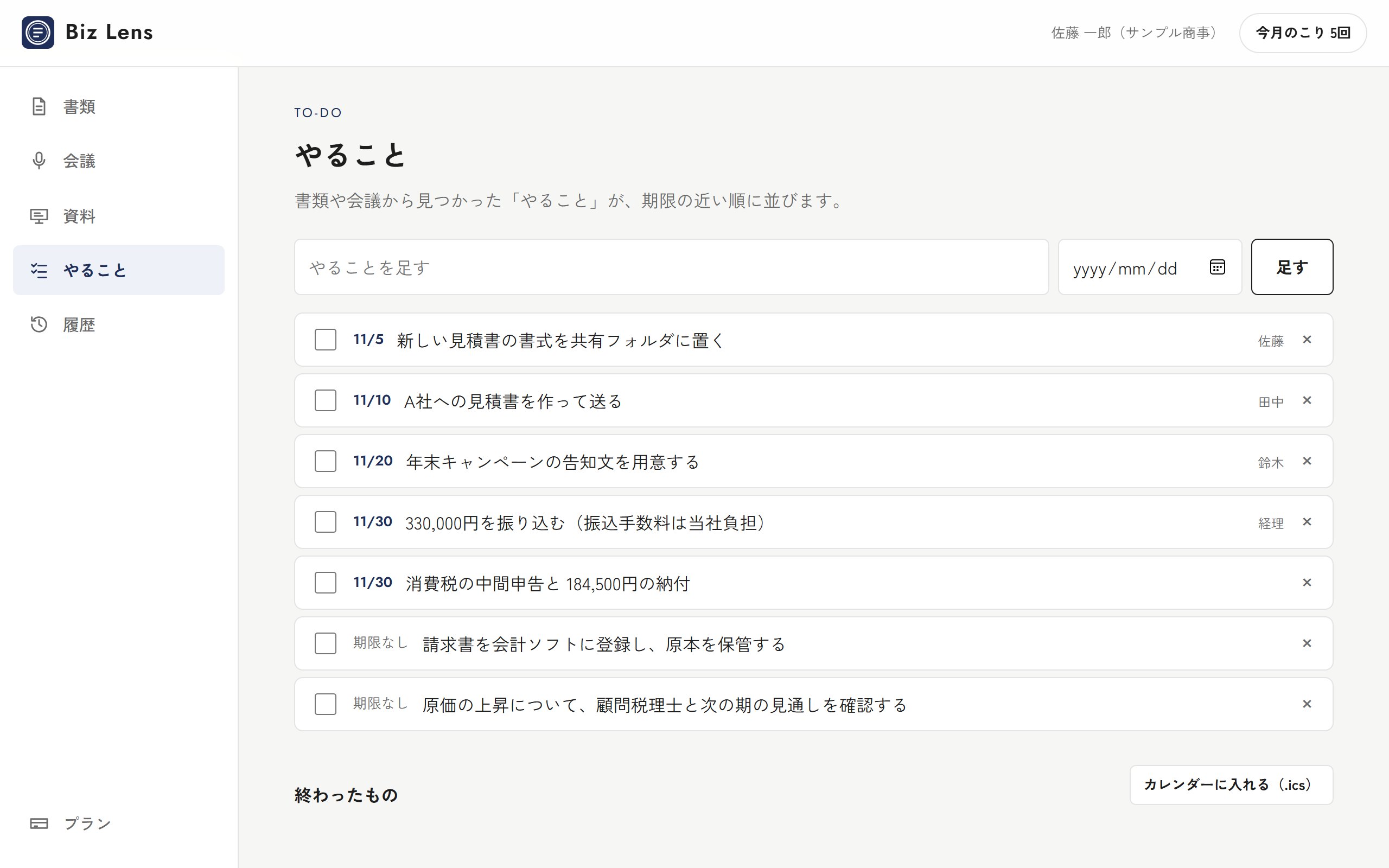The image size is (1389, 868).
Task: Click the 11/5 due date
Action: [368, 340]
